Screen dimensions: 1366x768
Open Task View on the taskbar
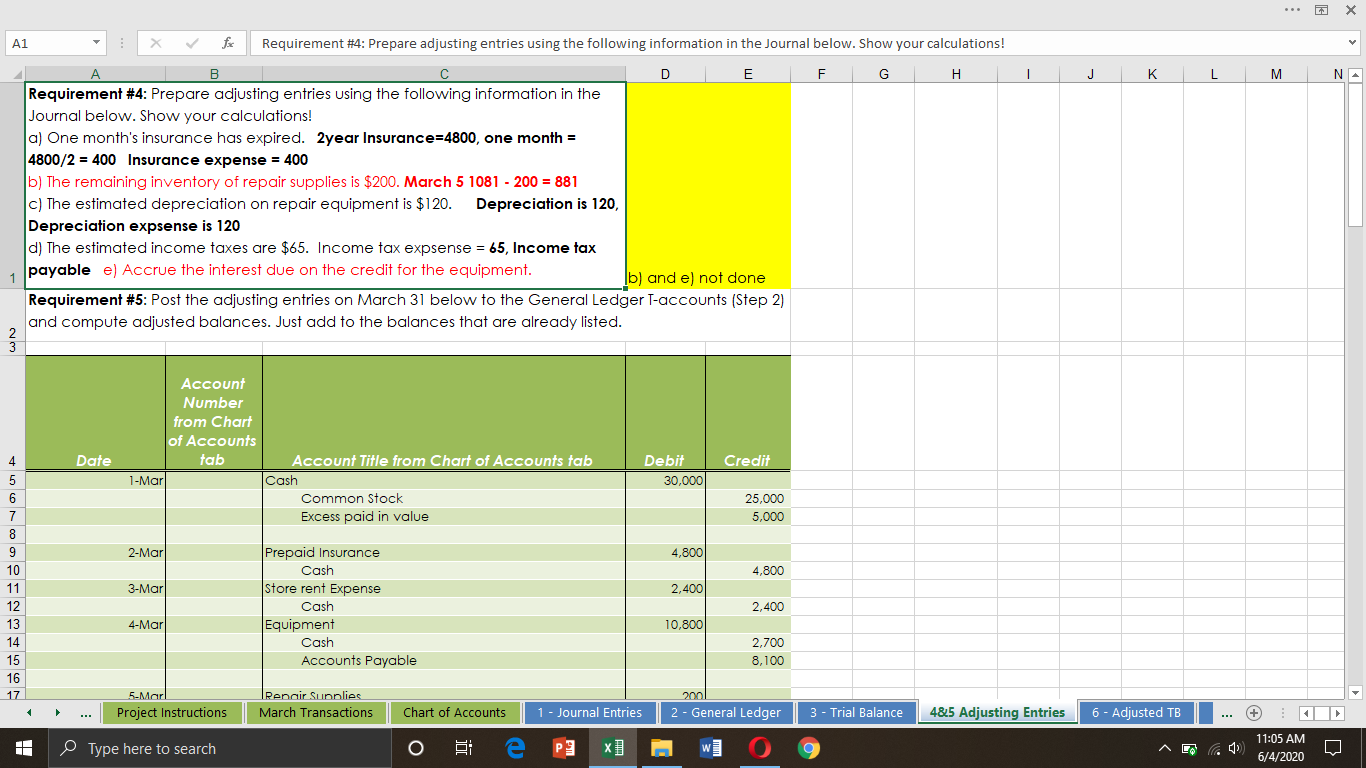click(x=464, y=748)
